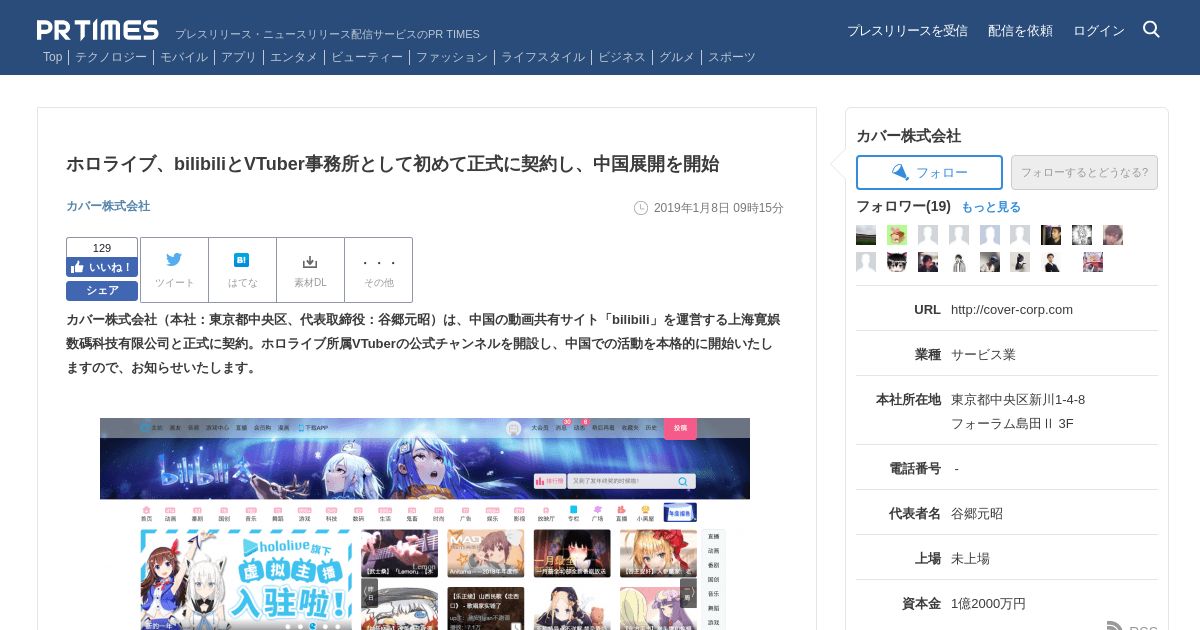Select エンタメ category

click(x=294, y=57)
